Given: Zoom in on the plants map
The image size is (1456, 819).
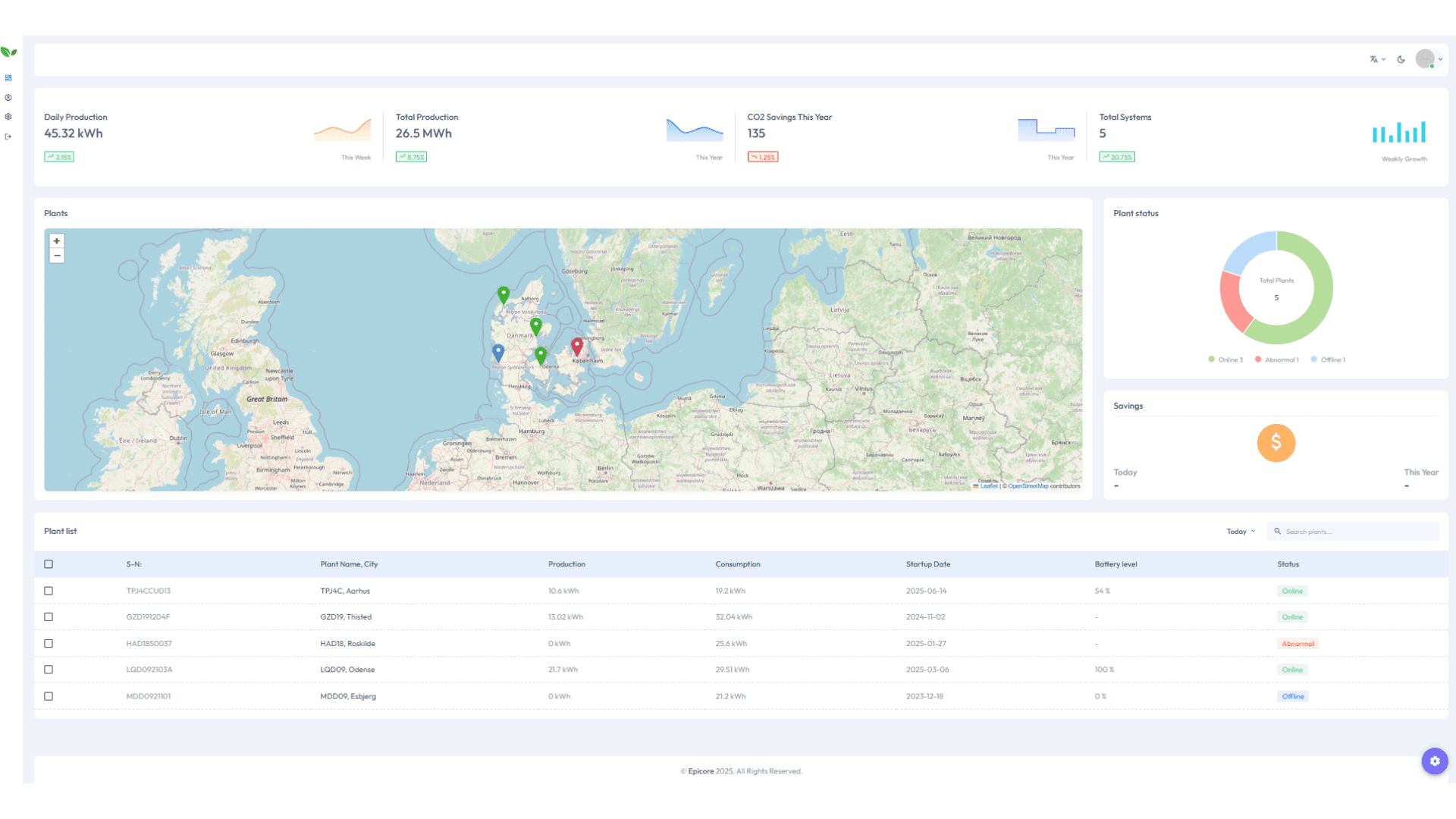Looking at the screenshot, I should click(x=57, y=241).
